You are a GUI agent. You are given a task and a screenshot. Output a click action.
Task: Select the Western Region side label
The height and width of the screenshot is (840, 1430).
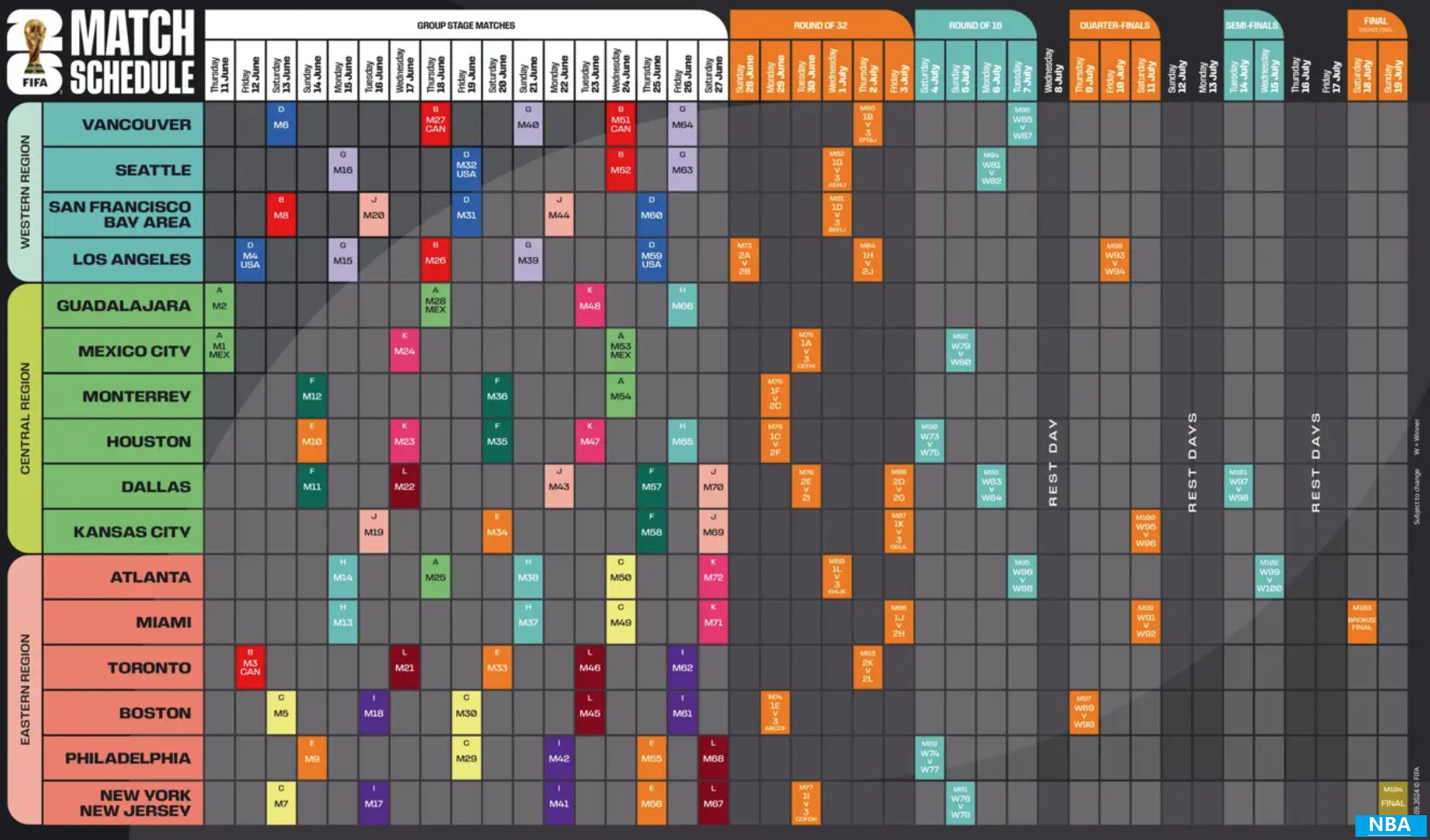pos(25,192)
